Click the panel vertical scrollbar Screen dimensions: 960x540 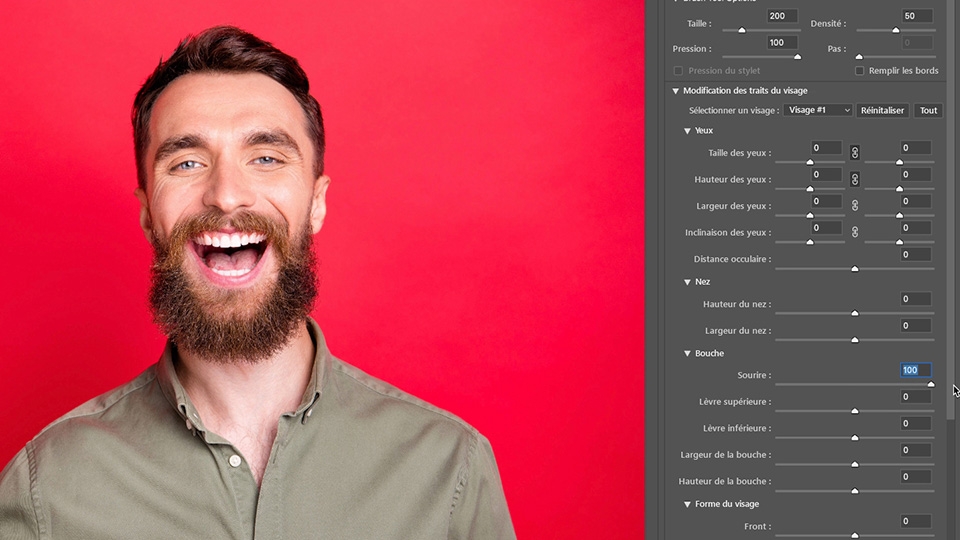pyautogui.click(x=950, y=208)
